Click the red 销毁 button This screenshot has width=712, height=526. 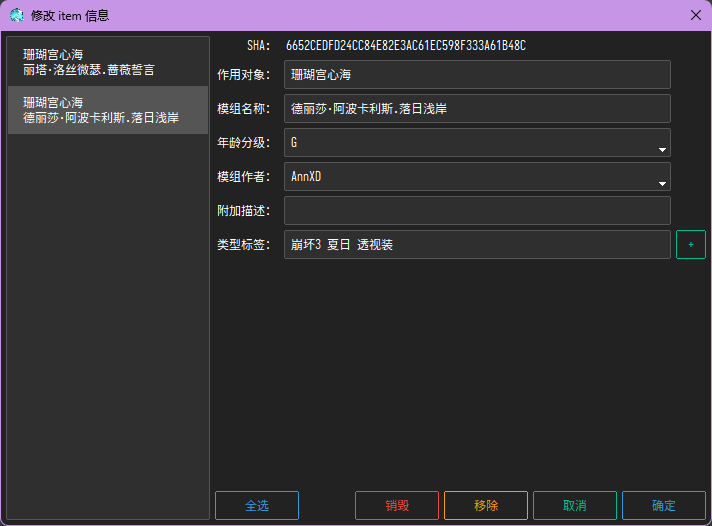click(397, 505)
